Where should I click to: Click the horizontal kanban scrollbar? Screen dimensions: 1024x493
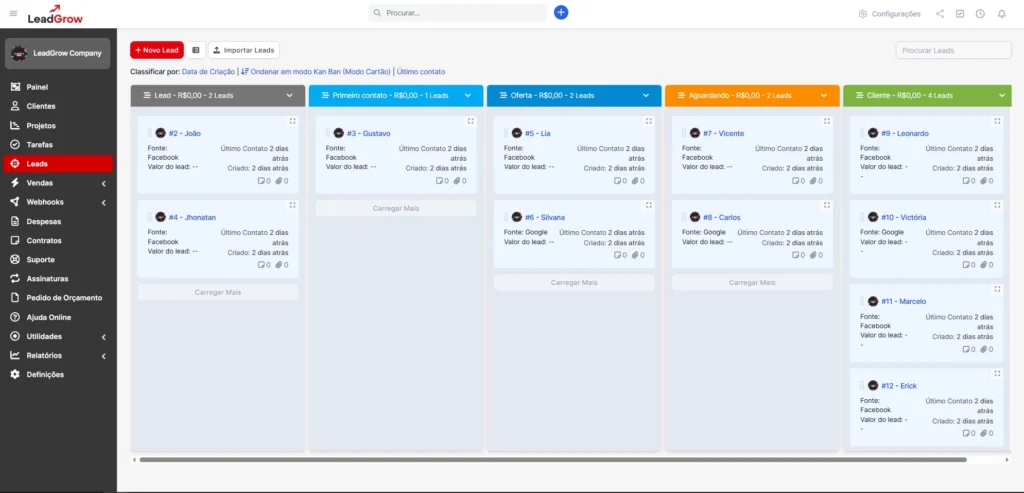point(550,460)
